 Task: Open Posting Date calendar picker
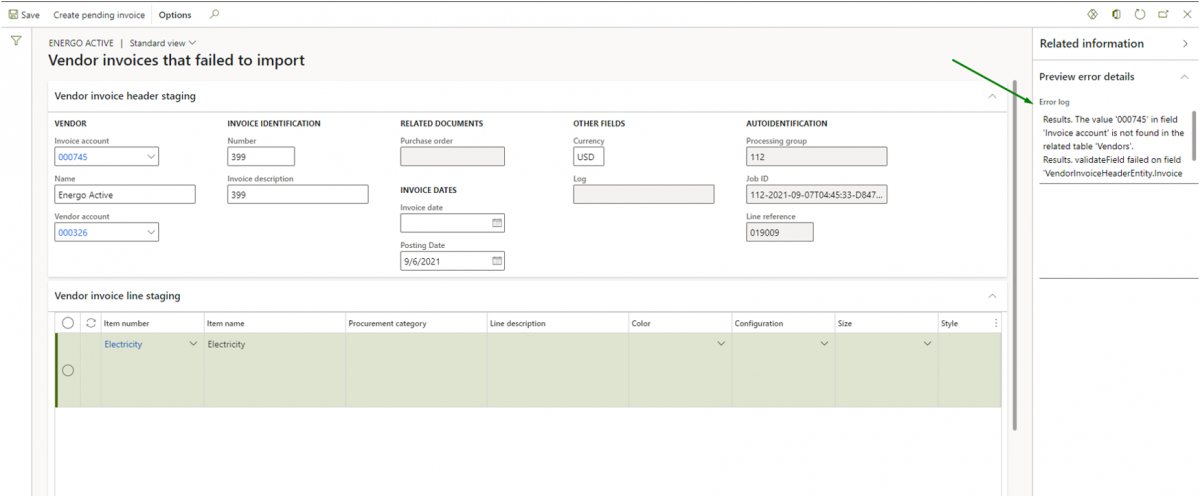pyautogui.click(x=497, y=261)
